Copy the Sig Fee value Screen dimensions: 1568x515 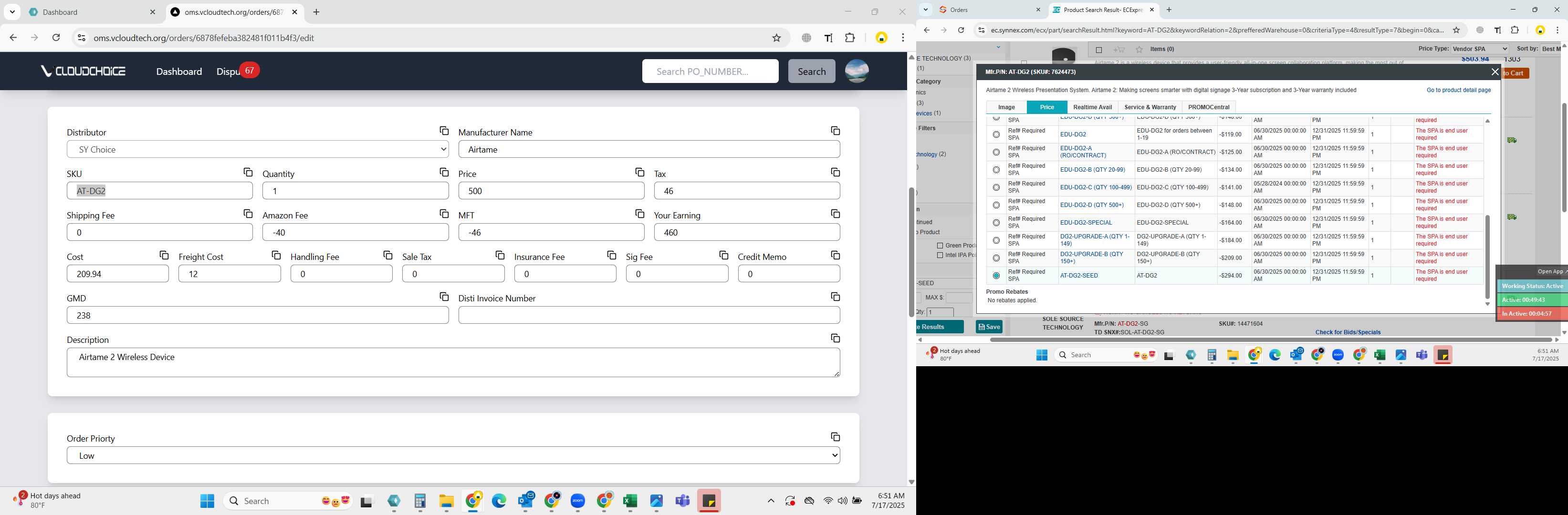coord(723,255)
